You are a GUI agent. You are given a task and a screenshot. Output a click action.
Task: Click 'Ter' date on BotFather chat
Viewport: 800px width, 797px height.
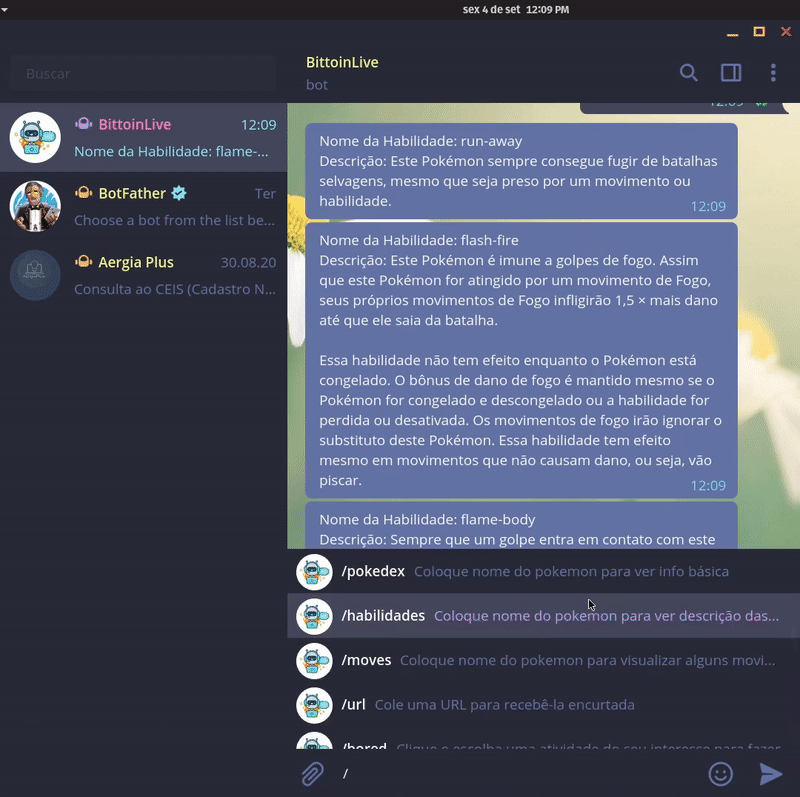265,193
